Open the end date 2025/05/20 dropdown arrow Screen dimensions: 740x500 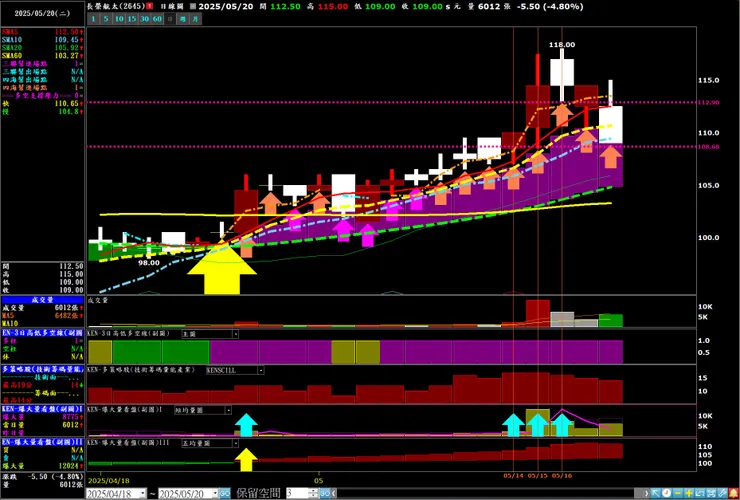pos(215,493)
